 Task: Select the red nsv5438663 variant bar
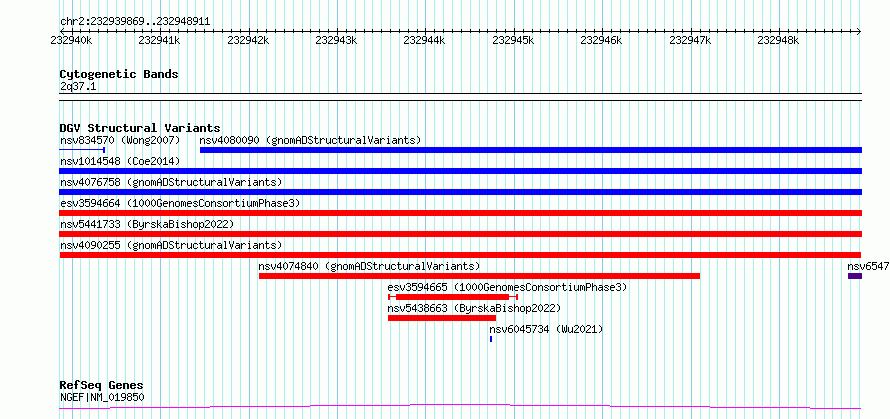click(442, 318)
